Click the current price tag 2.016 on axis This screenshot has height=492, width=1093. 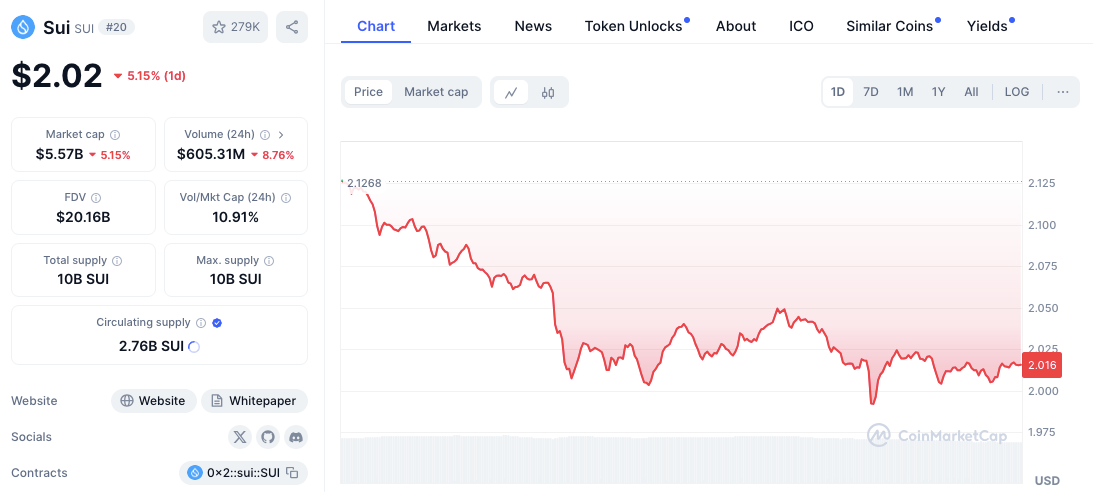point(1041,365)
